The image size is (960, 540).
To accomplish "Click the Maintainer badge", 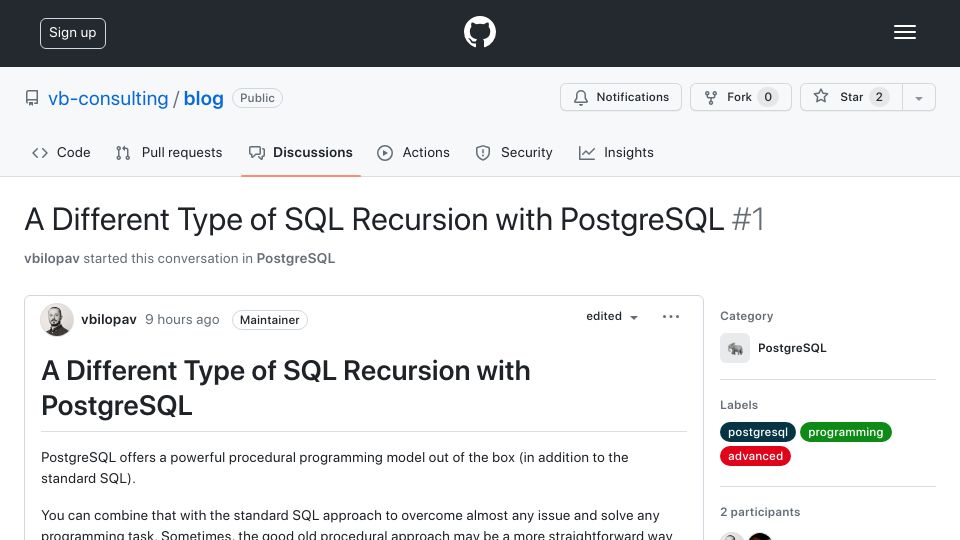I will click(x=269, y=320).
